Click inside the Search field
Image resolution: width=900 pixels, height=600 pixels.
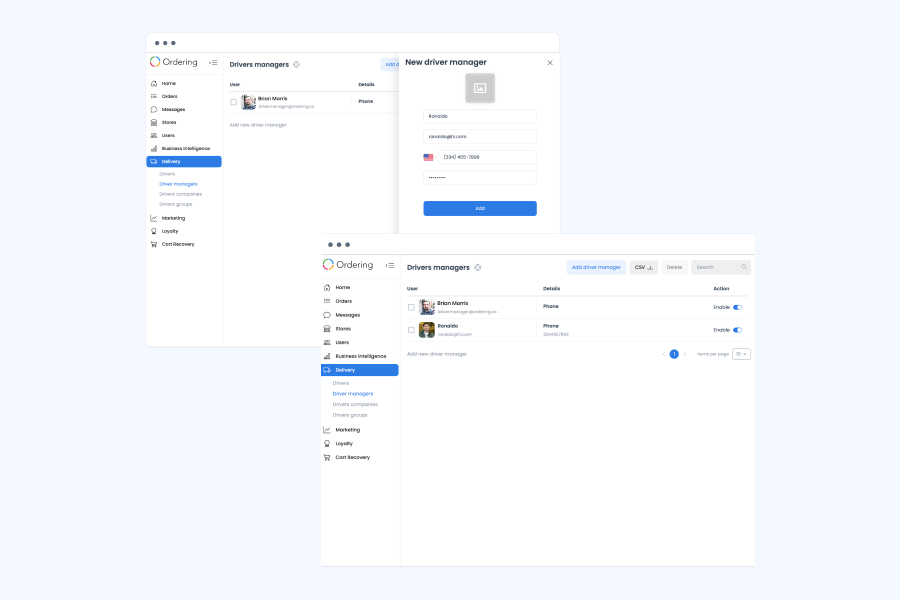[719, 267]
